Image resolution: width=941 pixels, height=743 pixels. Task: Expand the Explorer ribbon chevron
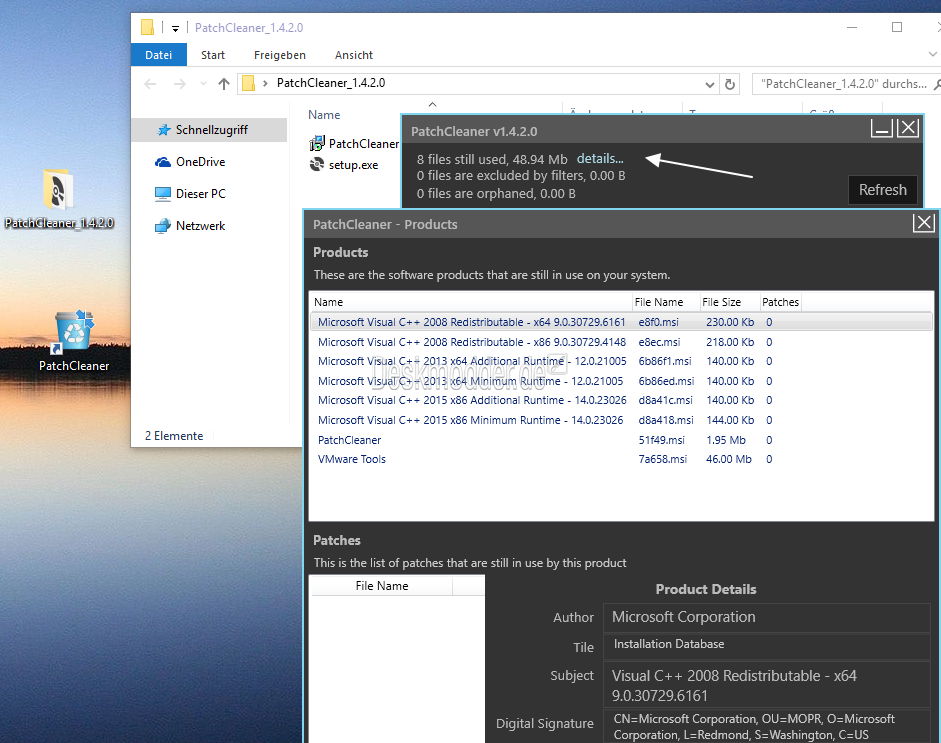click(933, 55)
